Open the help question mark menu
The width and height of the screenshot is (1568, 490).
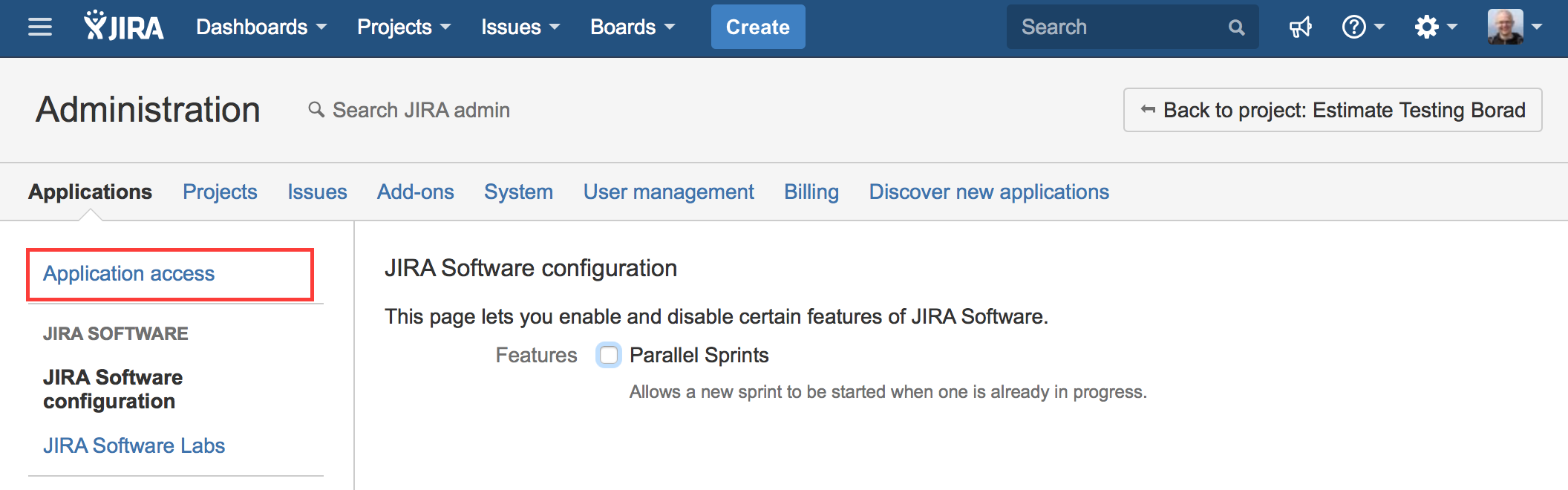tap(1363, 27)
